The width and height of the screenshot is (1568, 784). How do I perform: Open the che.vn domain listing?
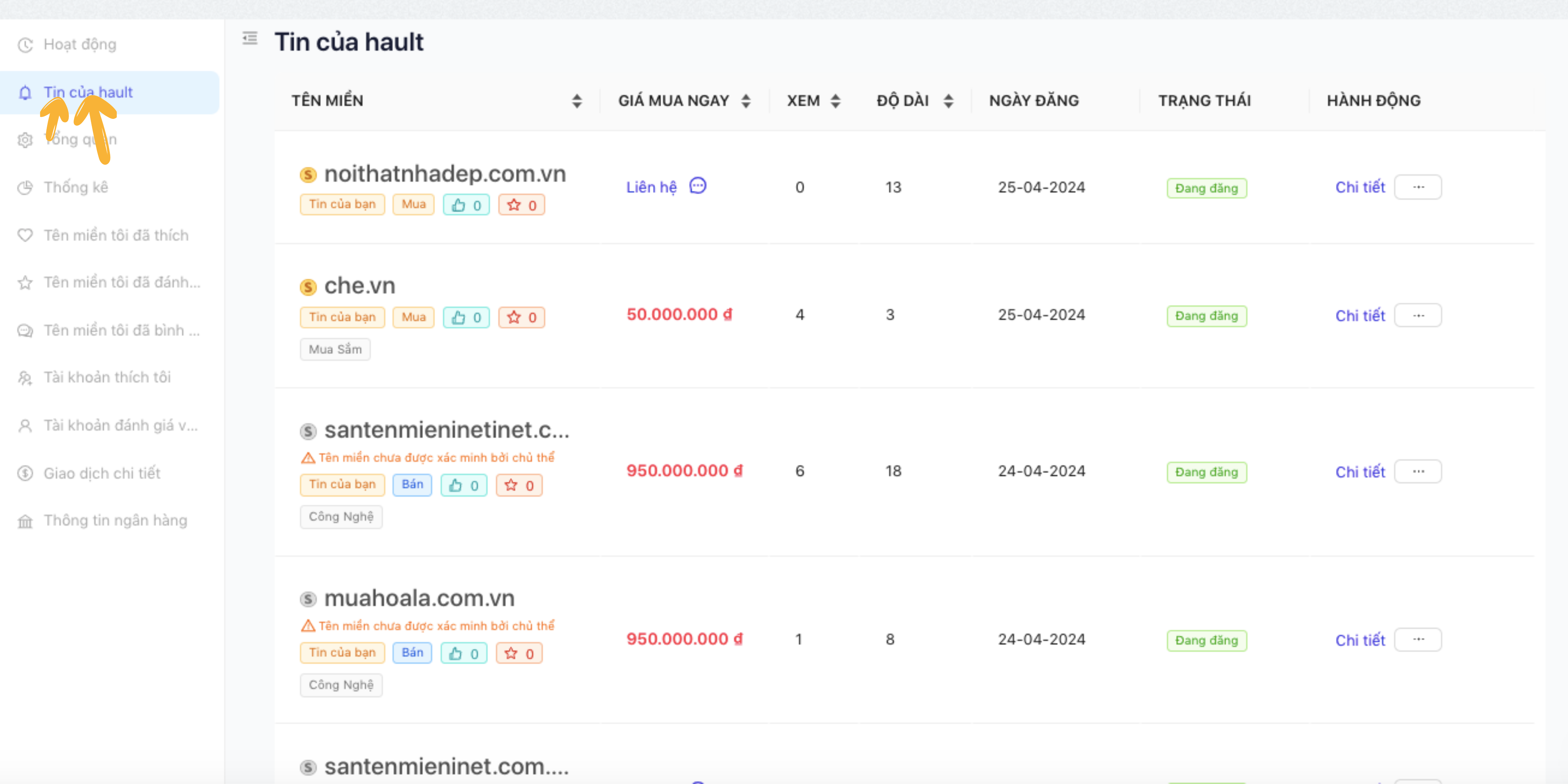360,286
